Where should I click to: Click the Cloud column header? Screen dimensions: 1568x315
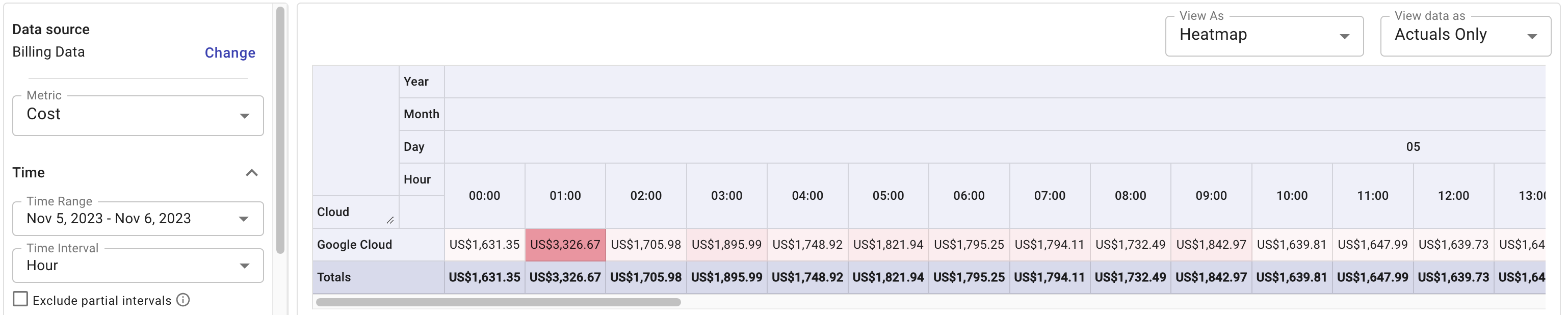pyautogui.click(x=333, y=212)
